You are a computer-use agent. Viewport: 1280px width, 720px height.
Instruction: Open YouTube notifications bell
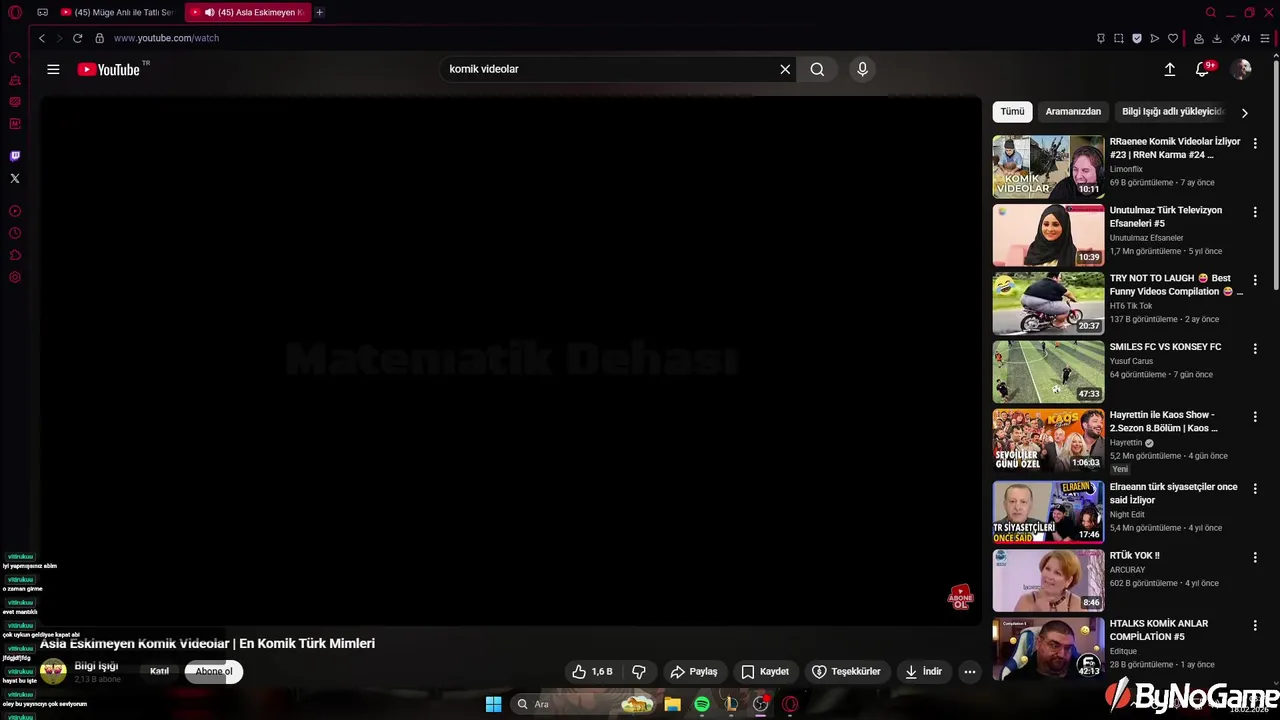click(1203, 69)
